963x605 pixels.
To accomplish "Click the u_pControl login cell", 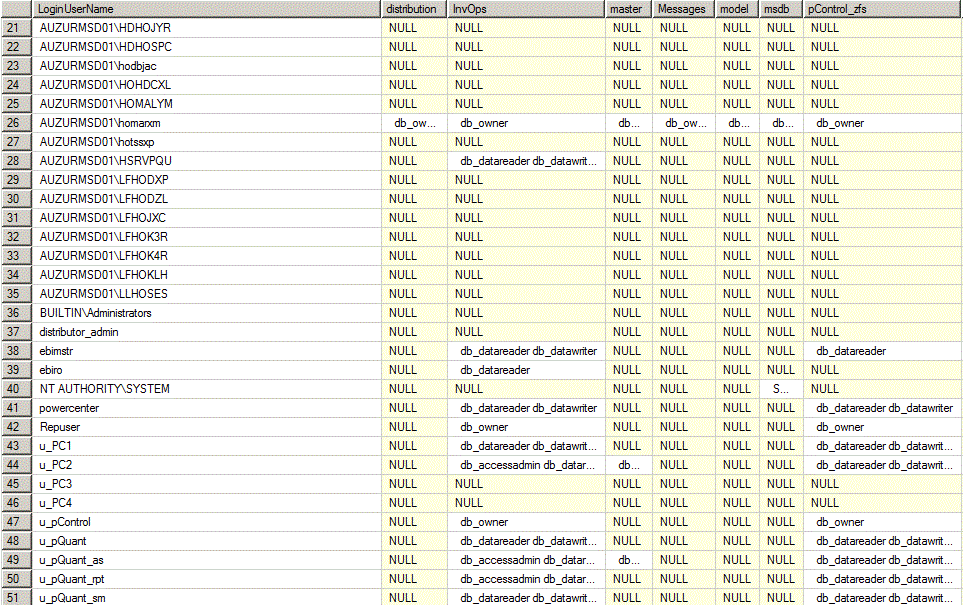I will [206, 522].
